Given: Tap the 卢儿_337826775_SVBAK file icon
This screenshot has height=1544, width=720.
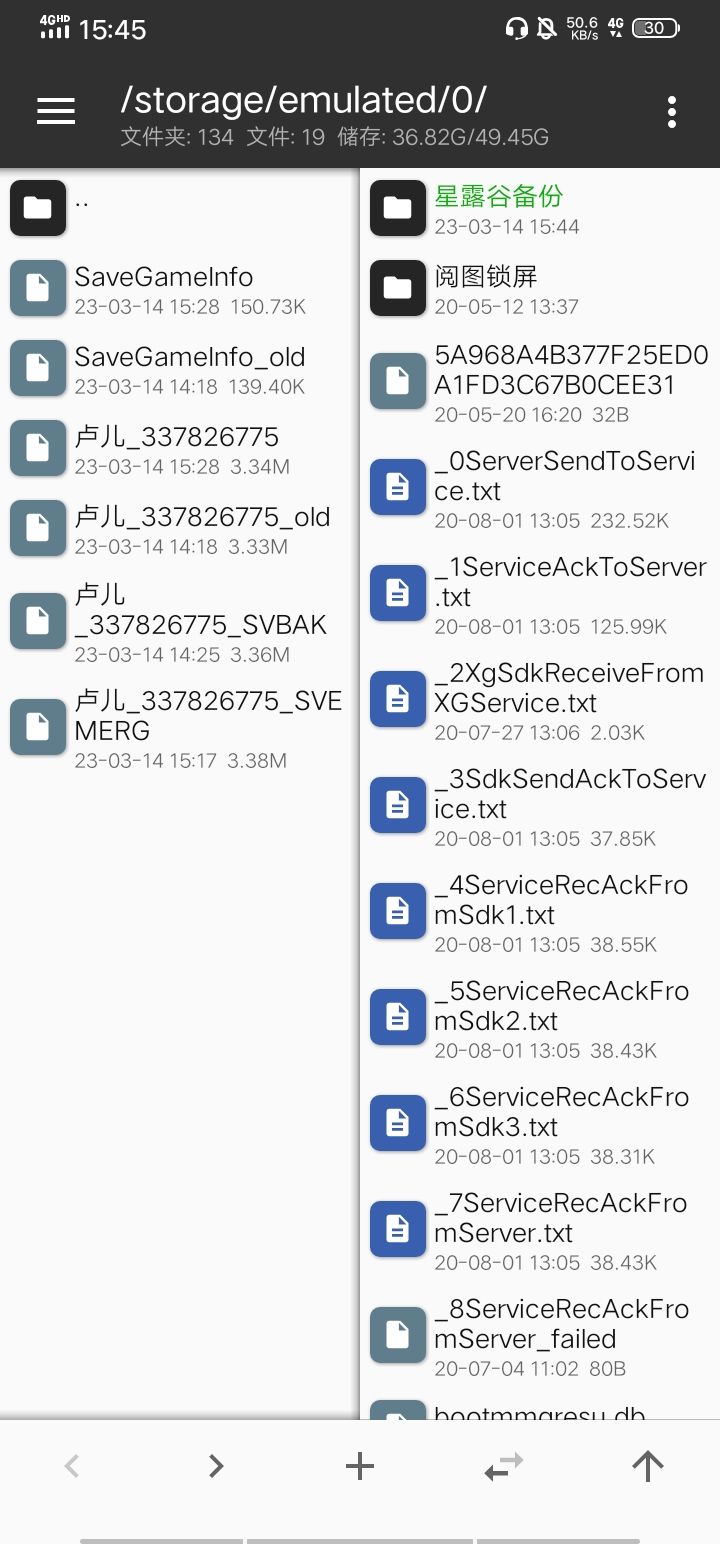Looking at the screenshot, I should (38, 620).
